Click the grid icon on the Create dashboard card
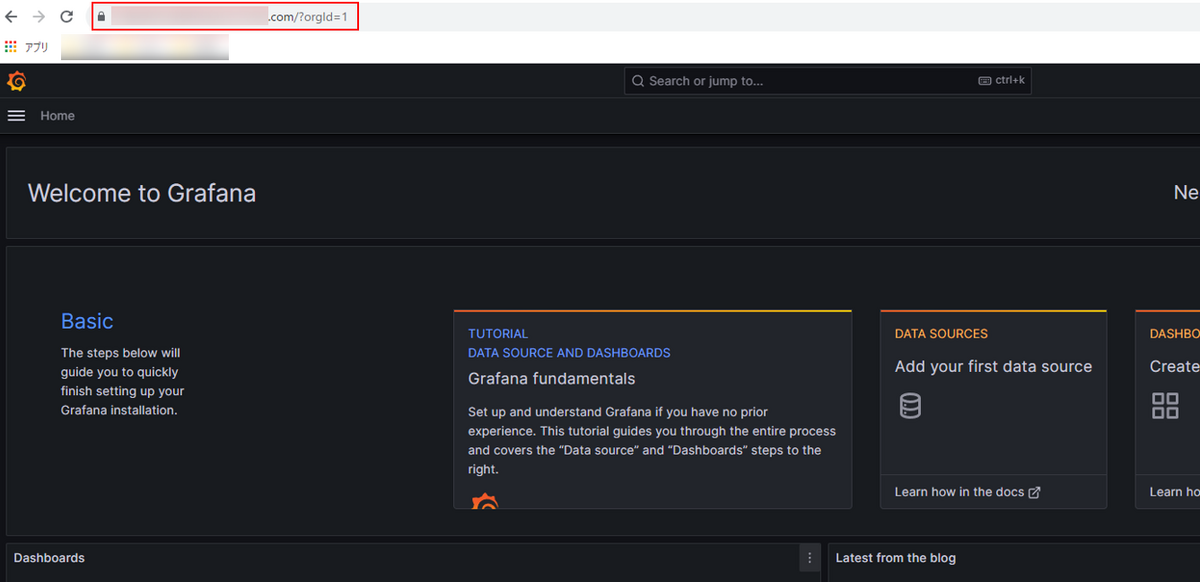This screenshot has width=1200, height=582. point(1165,405)
